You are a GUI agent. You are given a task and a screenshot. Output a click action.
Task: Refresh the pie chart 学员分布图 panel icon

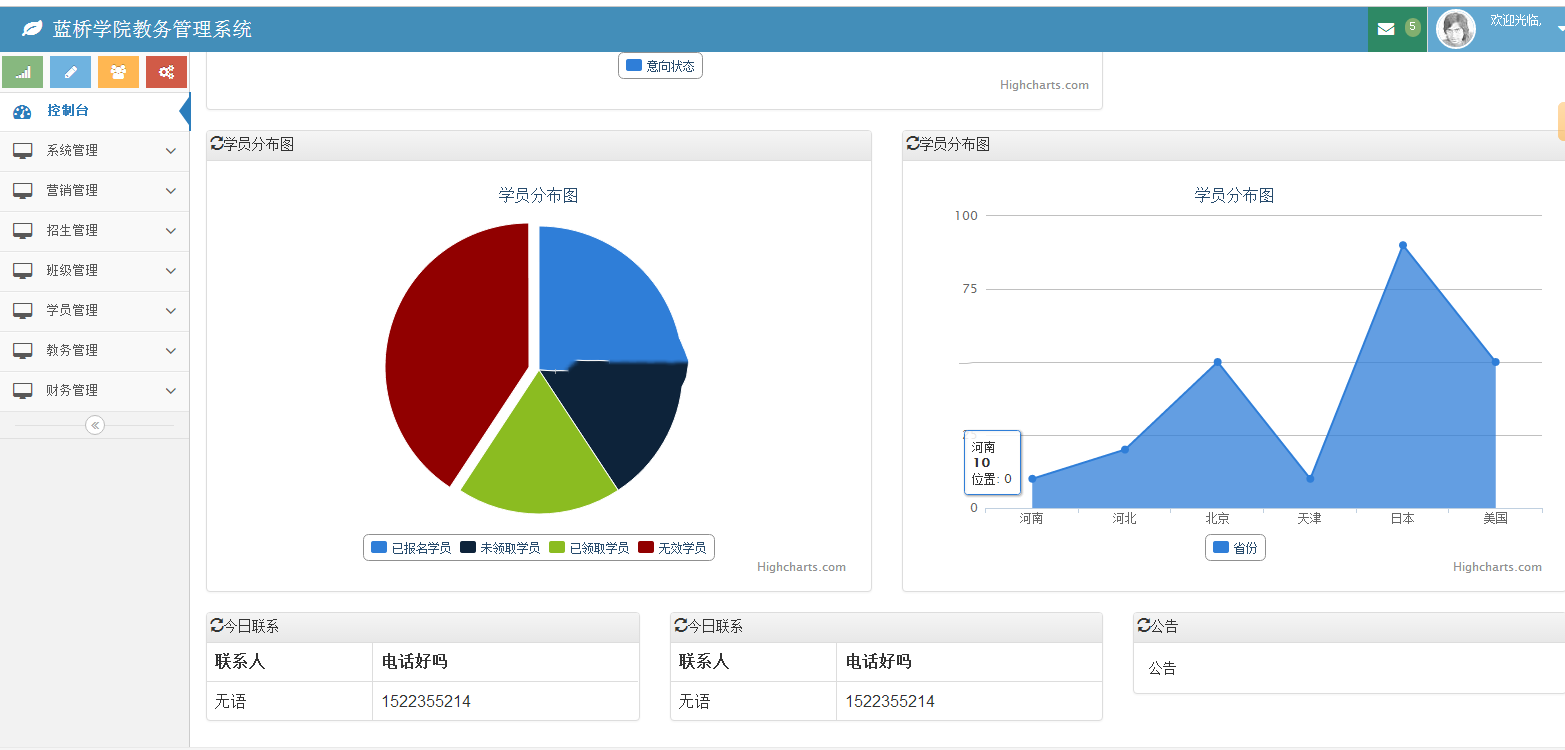click(x=217, y=144)
